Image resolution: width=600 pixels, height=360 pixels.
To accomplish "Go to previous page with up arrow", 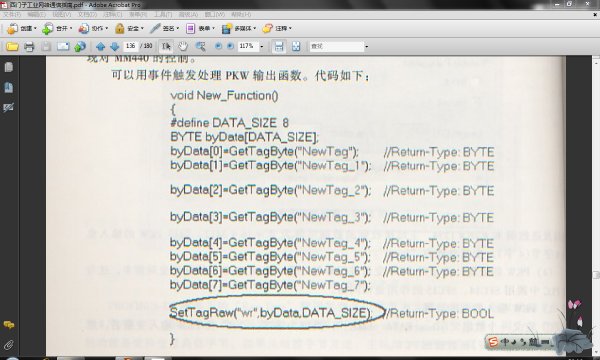I will [101, 47].
